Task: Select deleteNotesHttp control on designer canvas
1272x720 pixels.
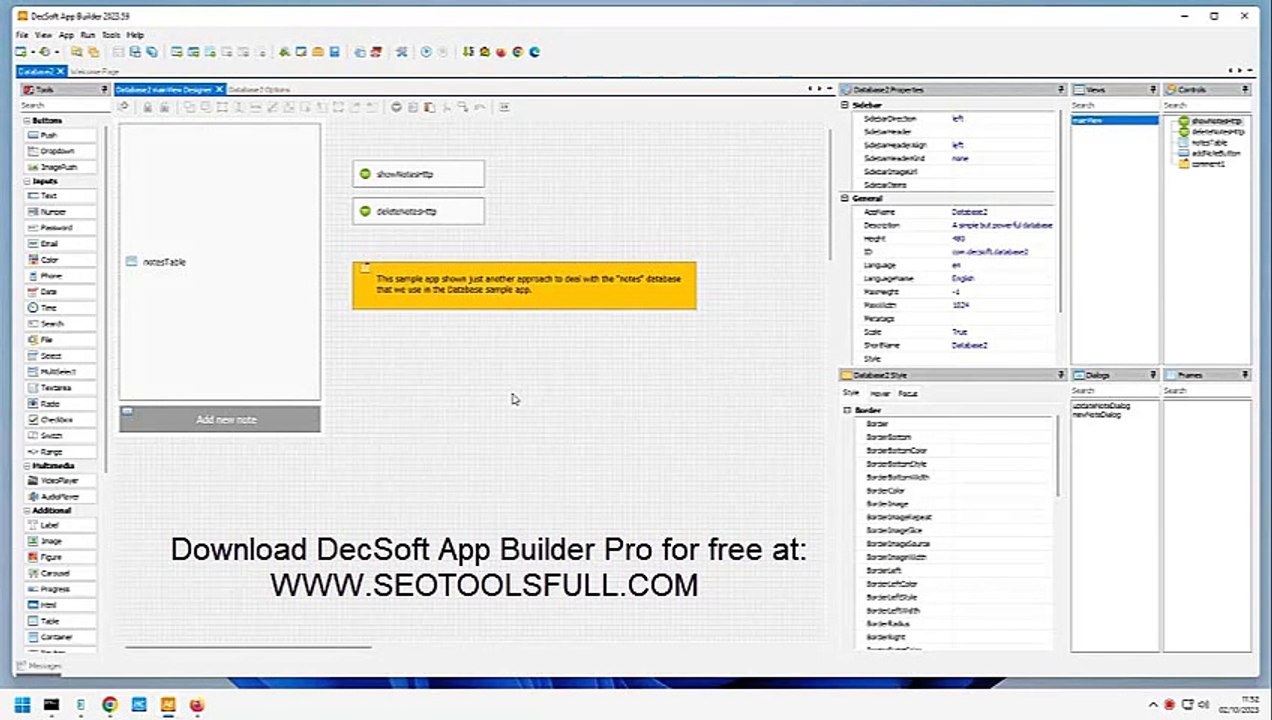Action: pyautogui.click(x=418, y=211)
